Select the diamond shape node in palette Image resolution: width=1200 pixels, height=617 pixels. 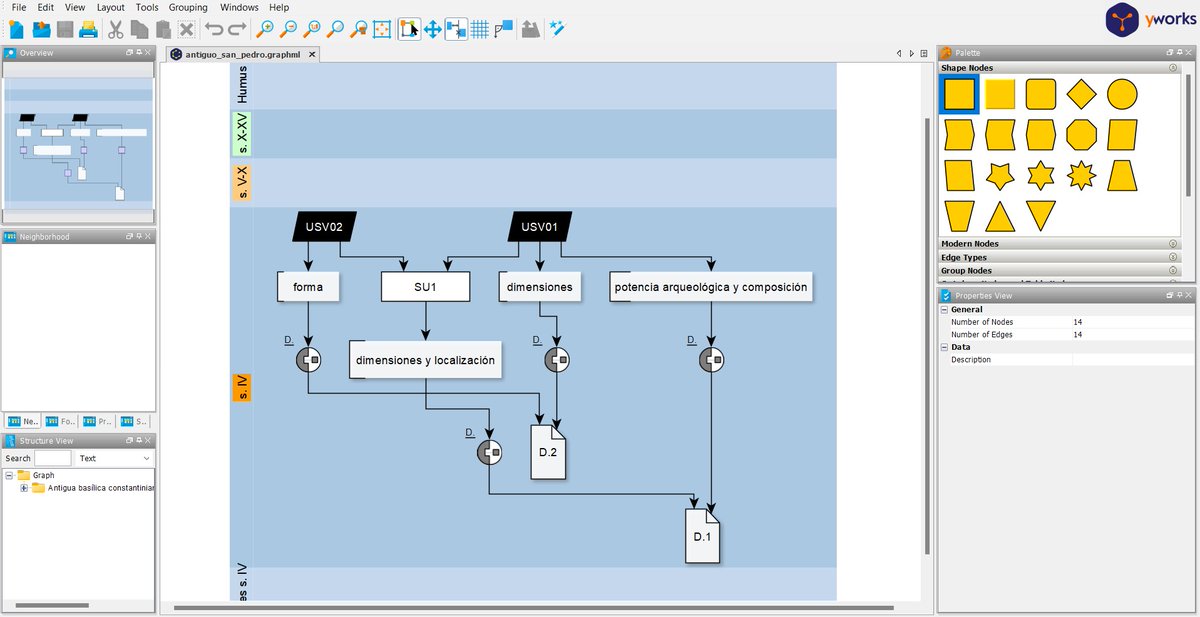click(1082, 94)
